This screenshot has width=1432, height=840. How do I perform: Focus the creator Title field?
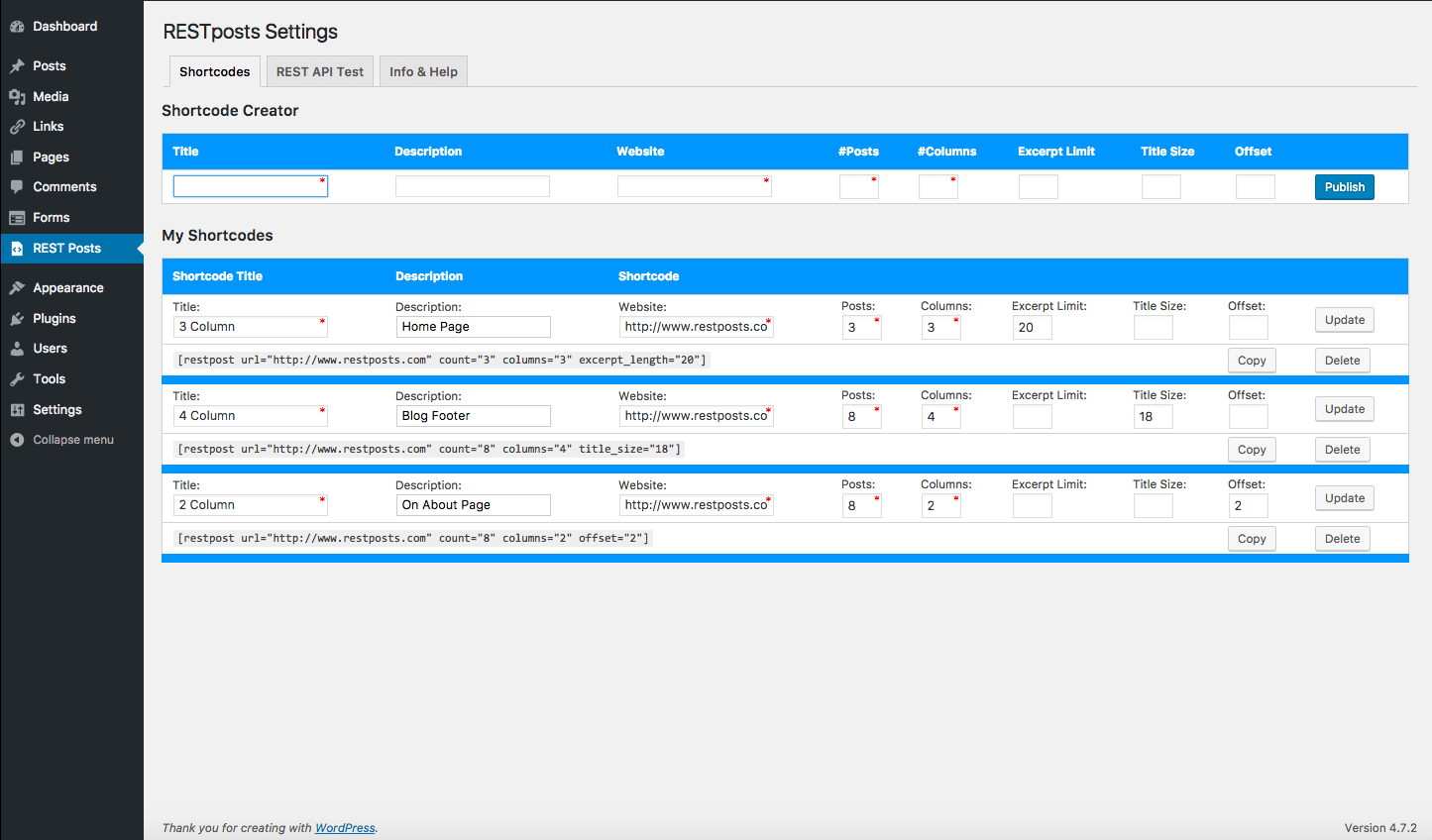[x=251, y=186]
